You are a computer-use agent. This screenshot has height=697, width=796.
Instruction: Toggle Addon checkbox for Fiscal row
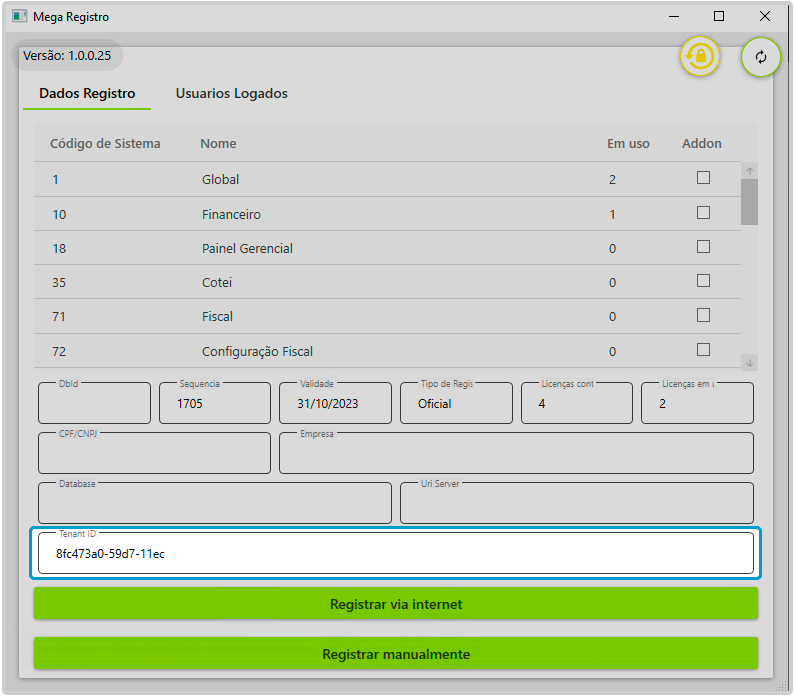click(703, 315)
